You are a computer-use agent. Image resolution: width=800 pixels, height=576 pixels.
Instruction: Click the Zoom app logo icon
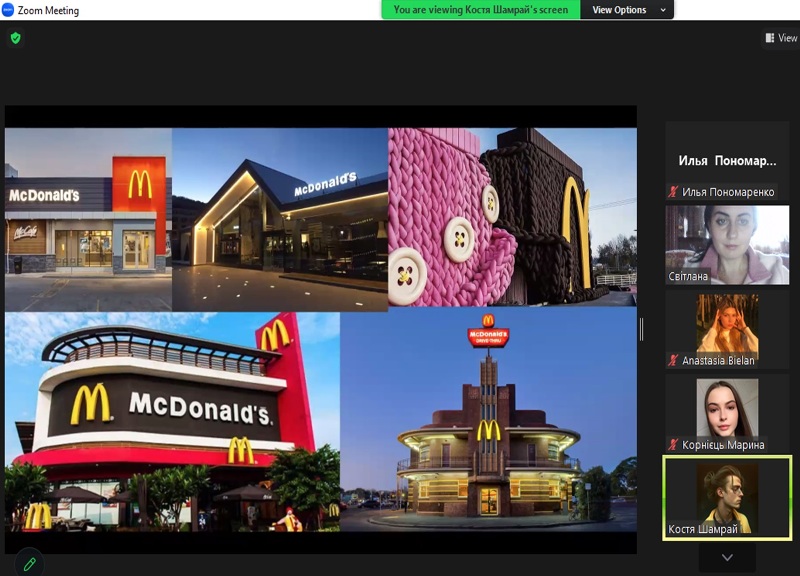pos(8,10)
